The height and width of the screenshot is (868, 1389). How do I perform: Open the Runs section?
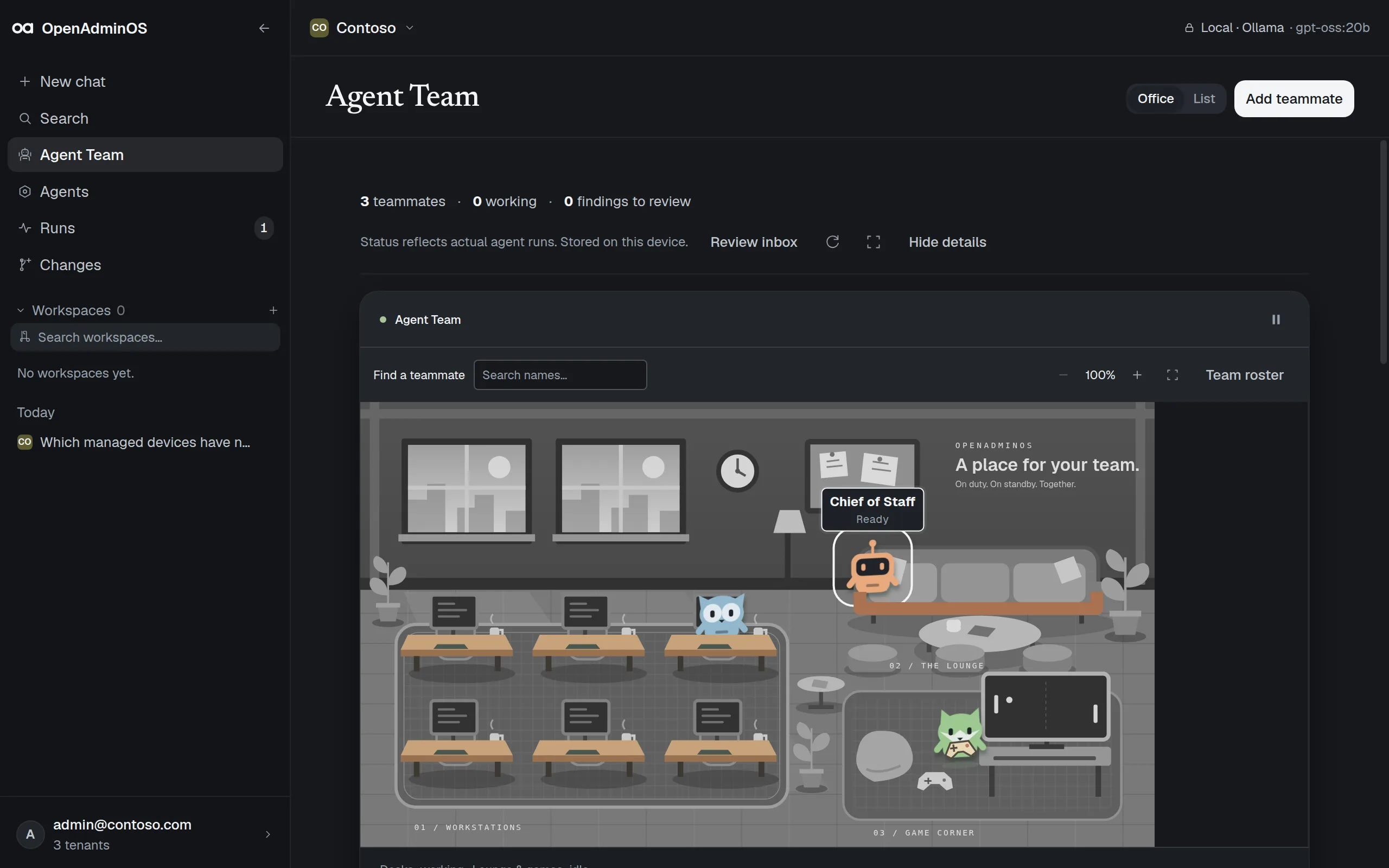point(145,228)
